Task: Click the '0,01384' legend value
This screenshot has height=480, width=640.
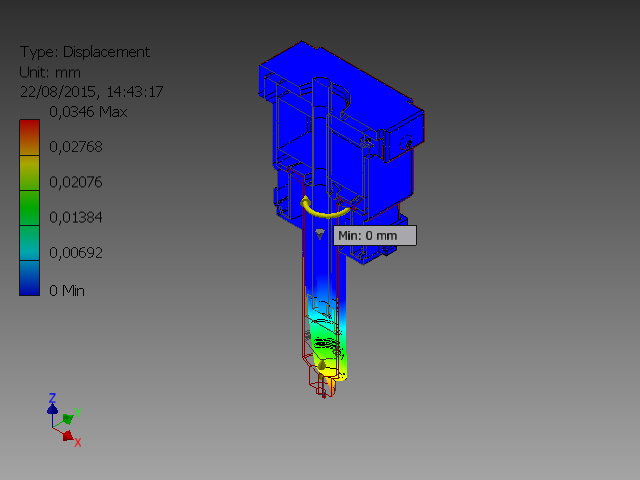Action: point(76,217)
